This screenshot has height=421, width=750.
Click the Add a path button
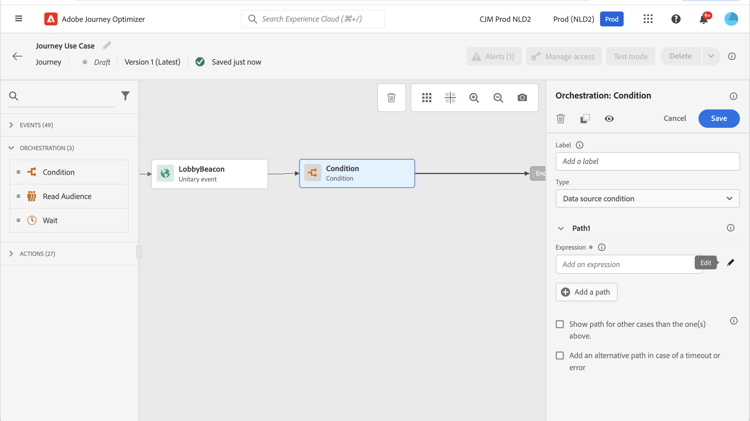tap(586, 292)
